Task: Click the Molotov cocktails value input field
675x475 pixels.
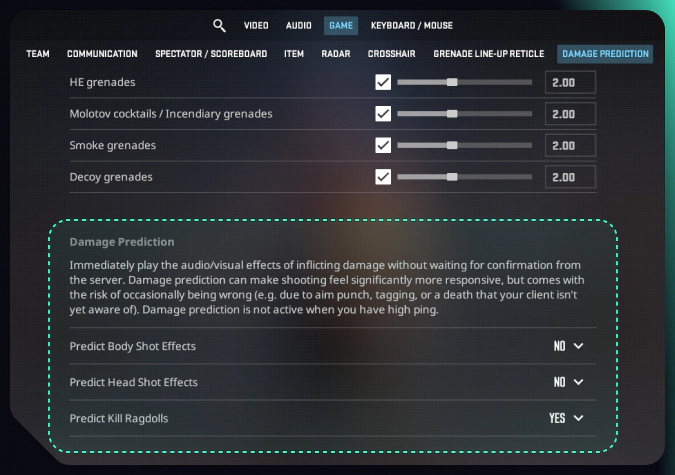Action: (x=570, y=114)
